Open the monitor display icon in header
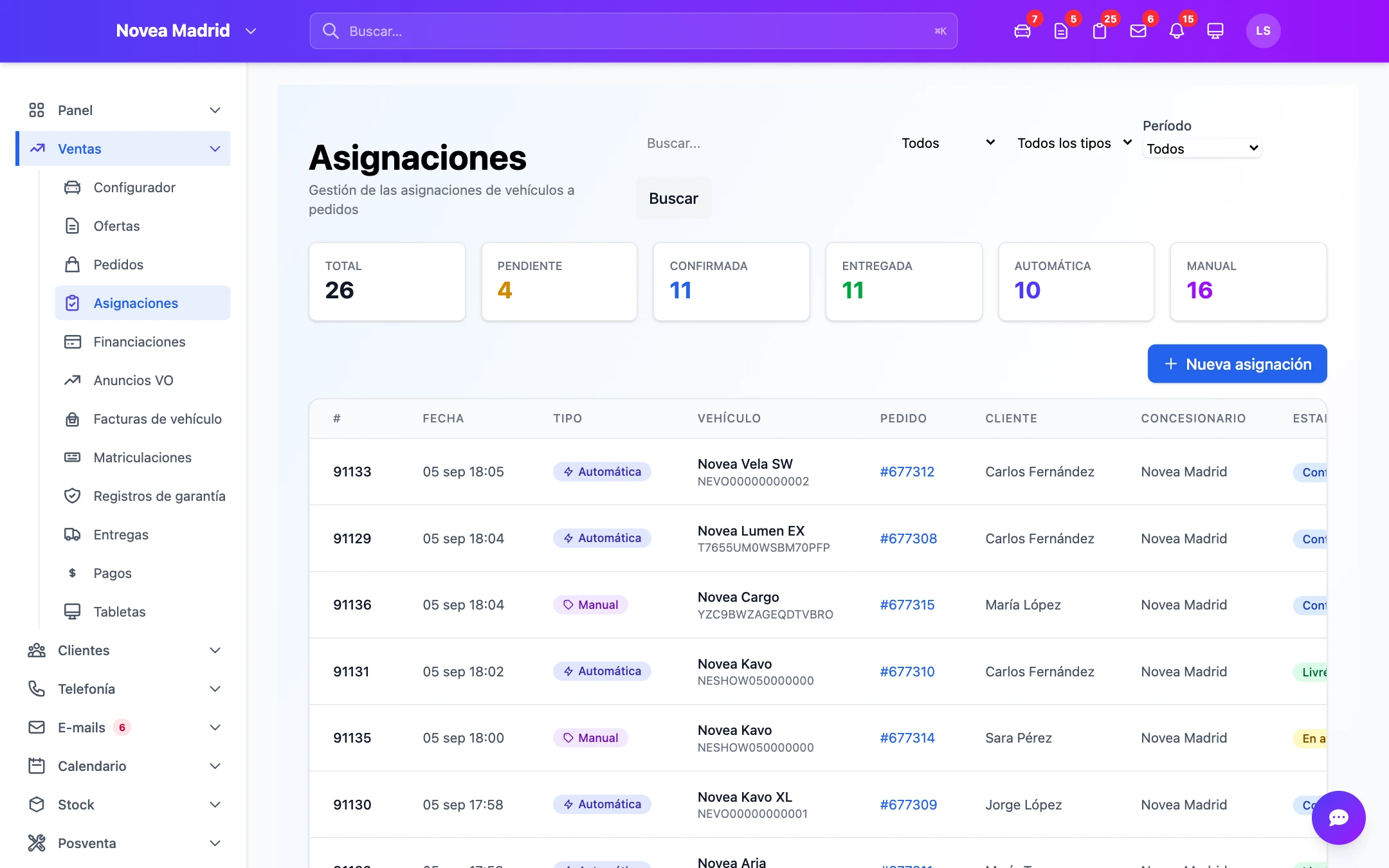The image size is (1389, 868). click(x=1215, y=31)
